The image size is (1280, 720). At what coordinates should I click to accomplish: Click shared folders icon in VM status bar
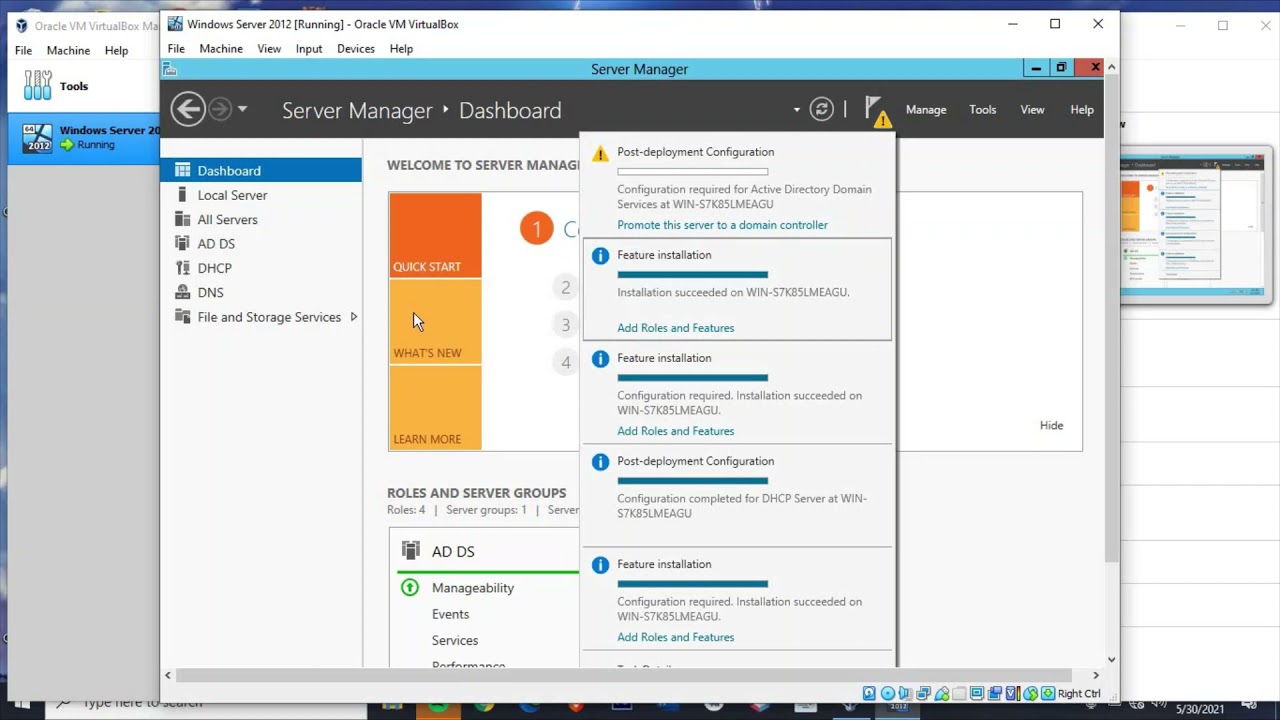click(x=960, y=694)
